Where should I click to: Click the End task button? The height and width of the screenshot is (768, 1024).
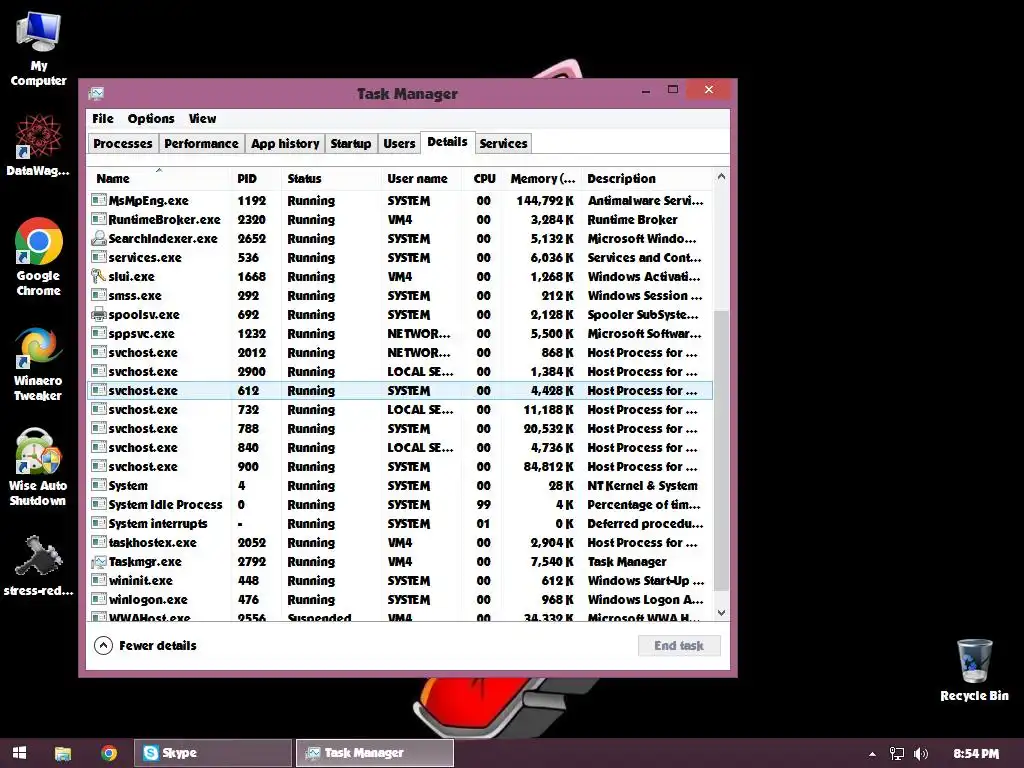tap(679, 645)
